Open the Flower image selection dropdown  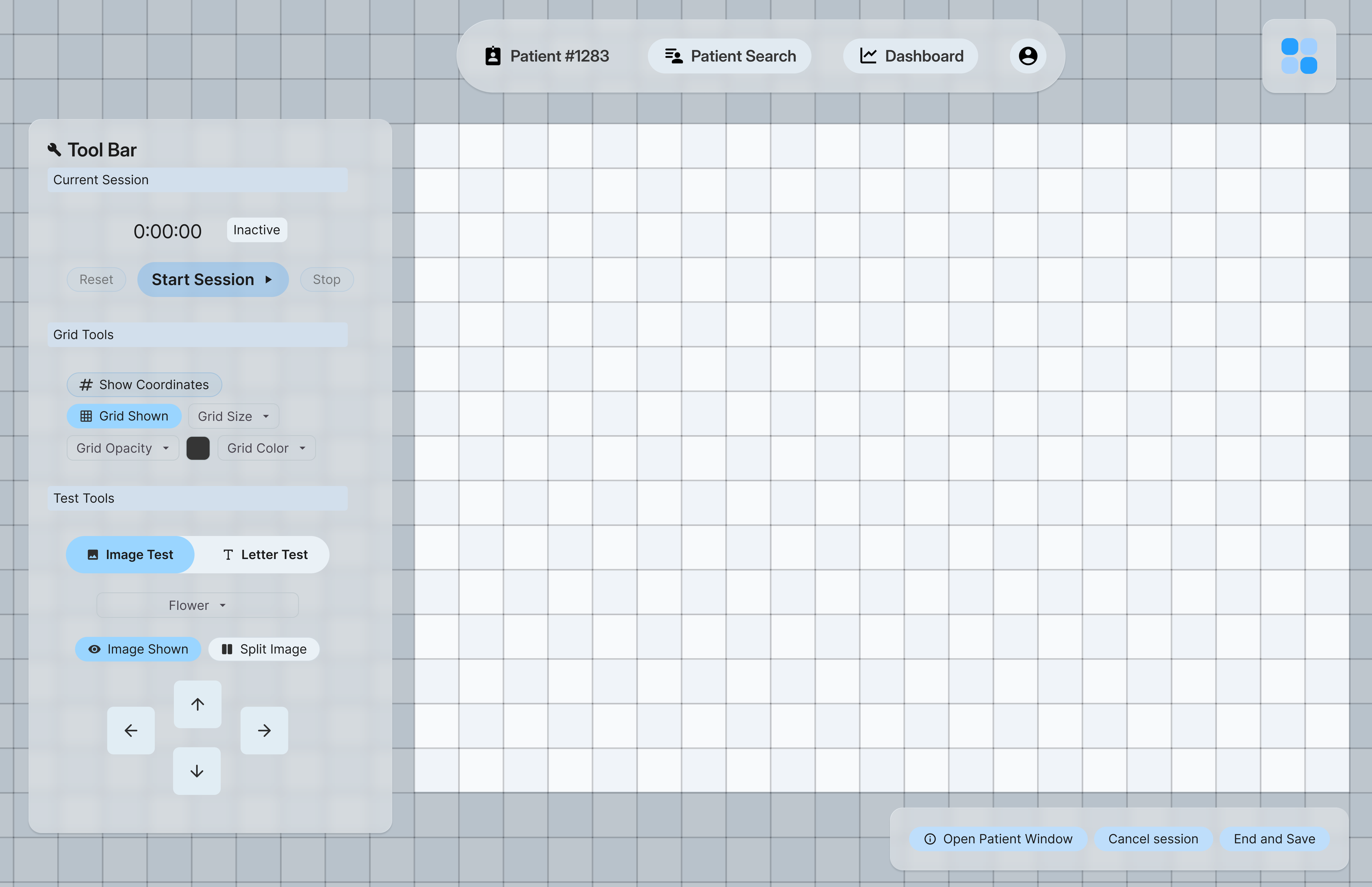(x=197, y=605)
